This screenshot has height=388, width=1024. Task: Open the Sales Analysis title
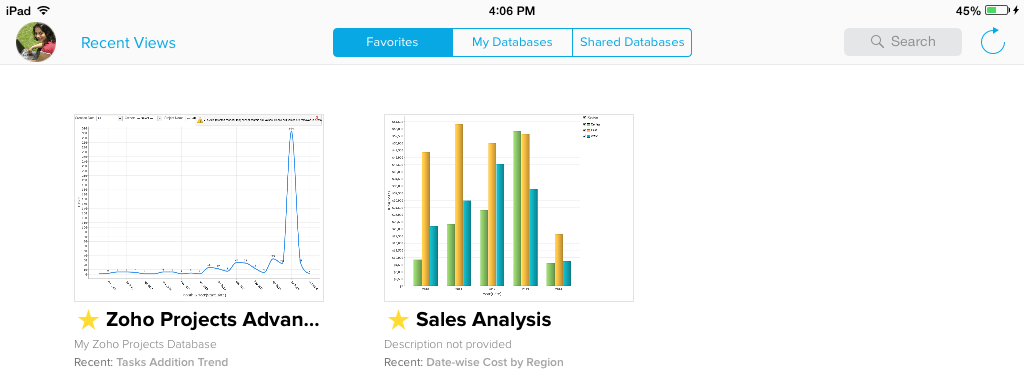pos(483,319)
